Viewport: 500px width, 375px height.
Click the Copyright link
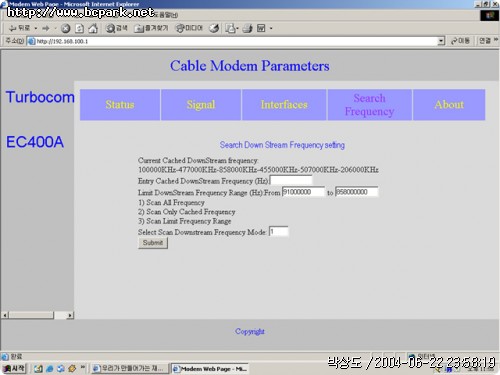point(250,331)
